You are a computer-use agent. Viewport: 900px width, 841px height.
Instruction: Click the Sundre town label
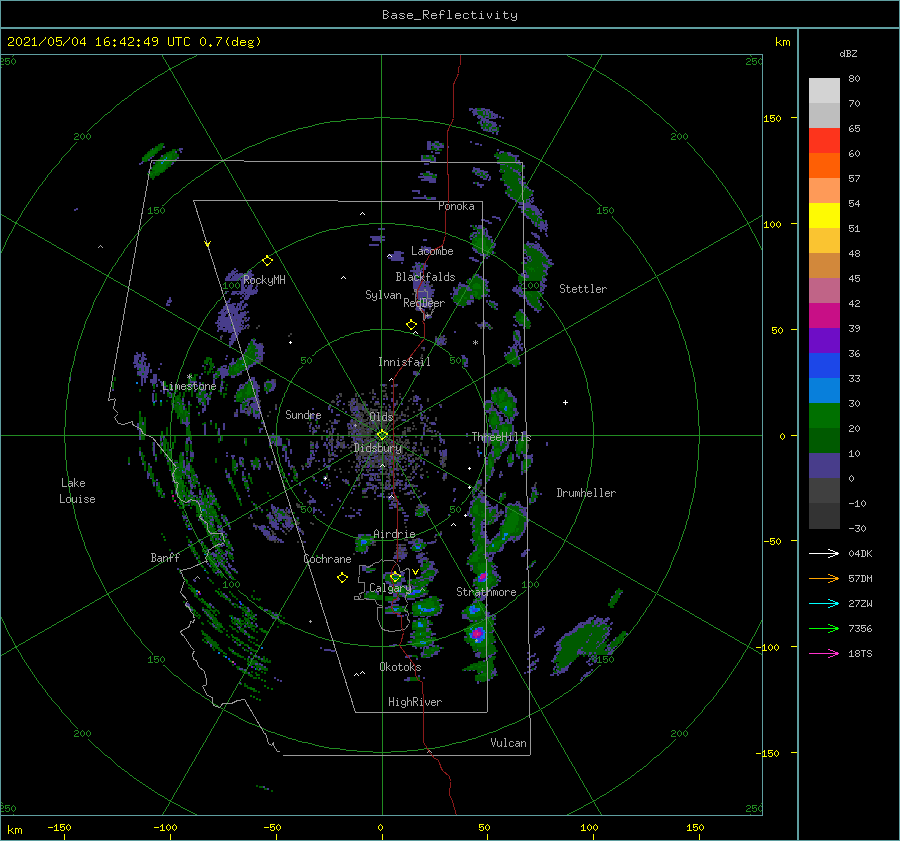tap(303, 414)
